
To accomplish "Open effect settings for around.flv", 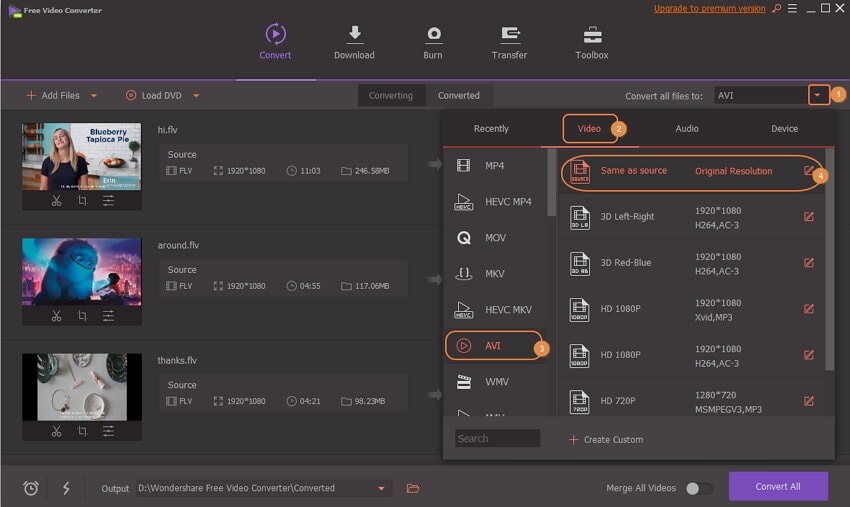I will pos(108,316).
